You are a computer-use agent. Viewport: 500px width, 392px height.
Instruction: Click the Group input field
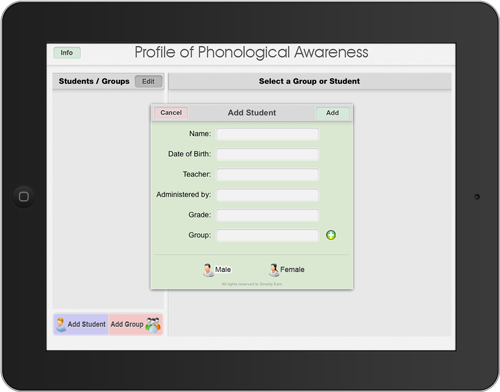click(x=268, y=235)
